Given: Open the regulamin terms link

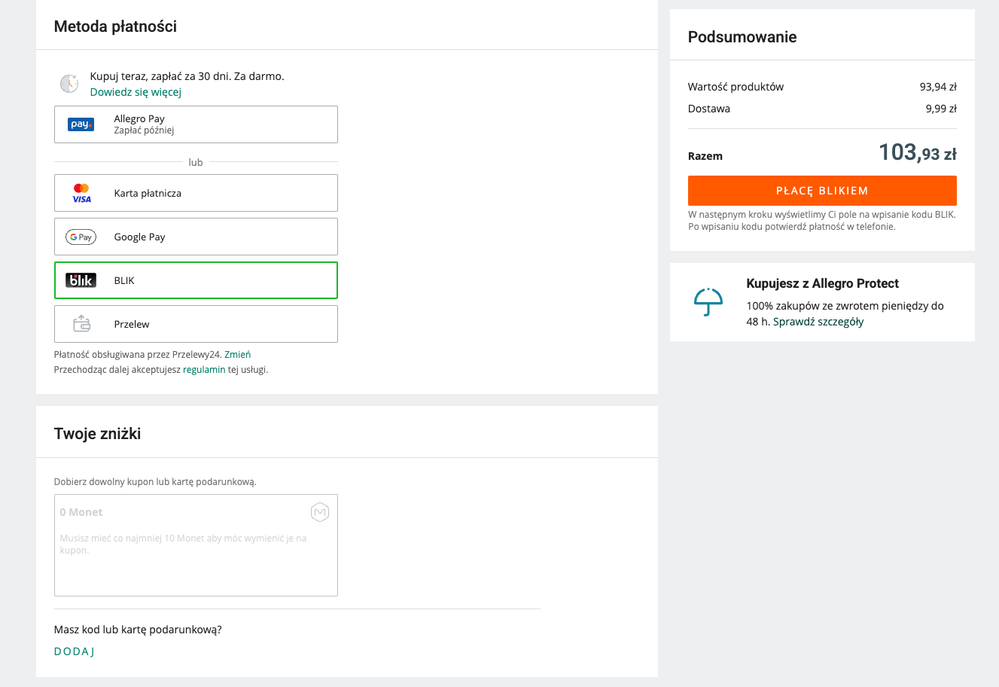Looking at the screenshot, I should [x=204, y=369].
